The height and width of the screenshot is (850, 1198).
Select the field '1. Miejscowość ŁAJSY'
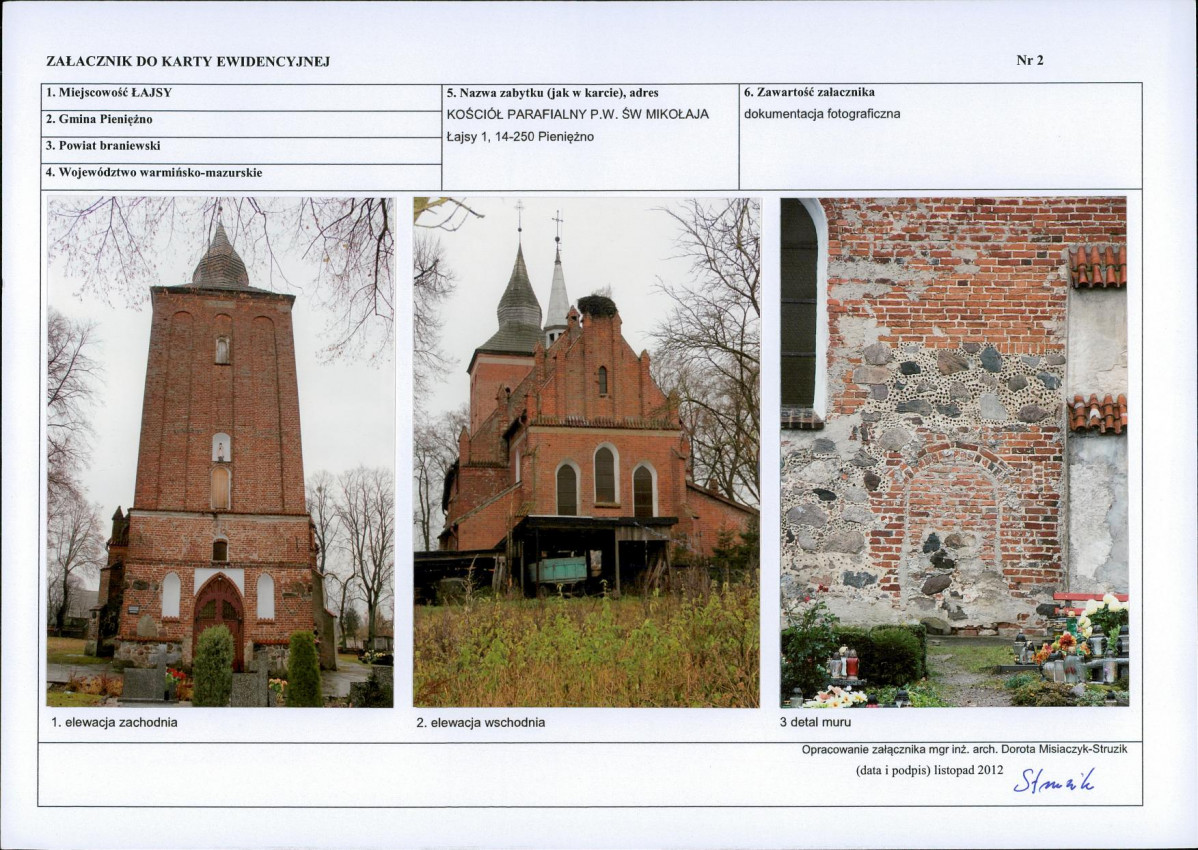coord(241,97)
